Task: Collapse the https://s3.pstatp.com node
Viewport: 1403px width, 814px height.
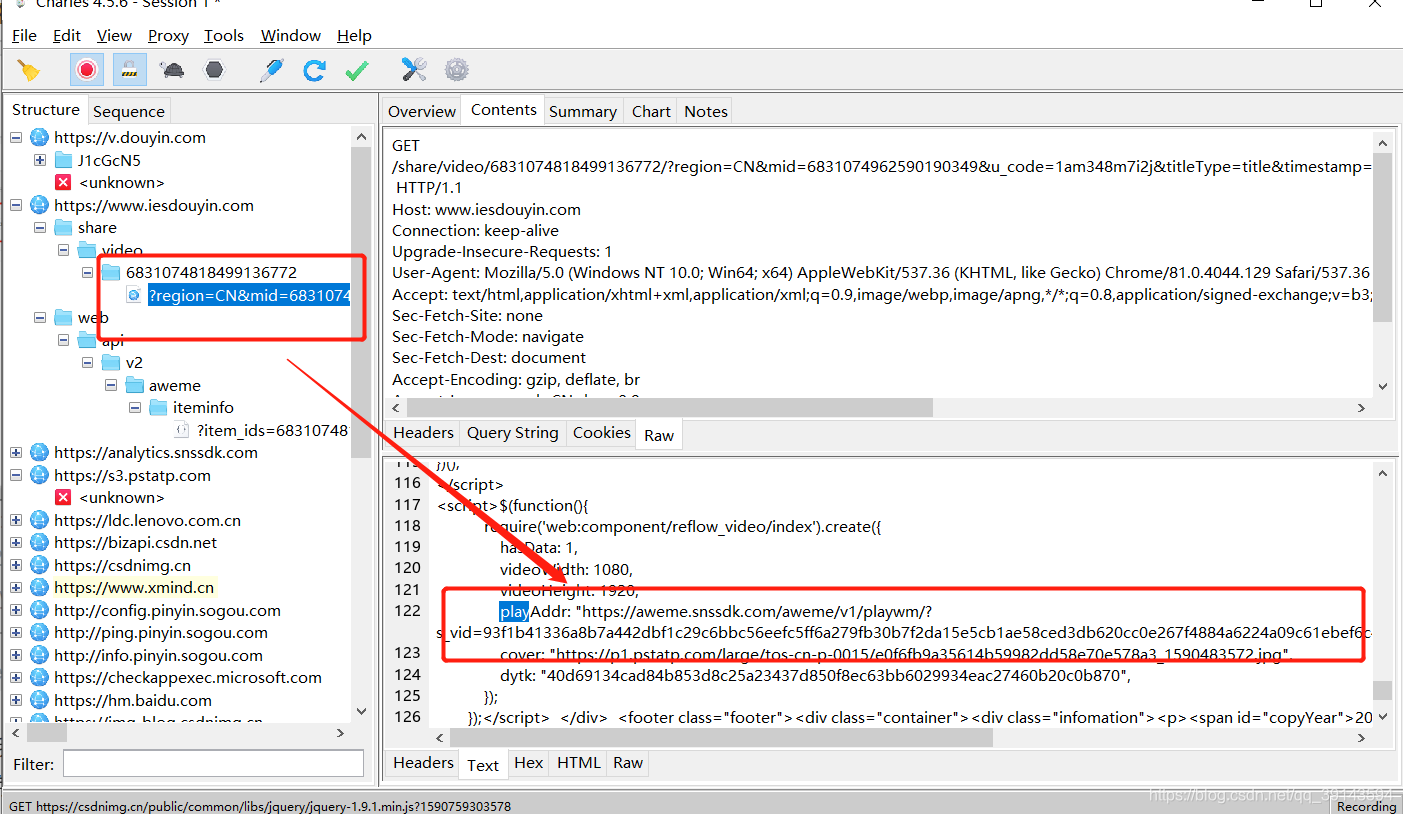Action: pyautogui.click(x=16, y=475)
